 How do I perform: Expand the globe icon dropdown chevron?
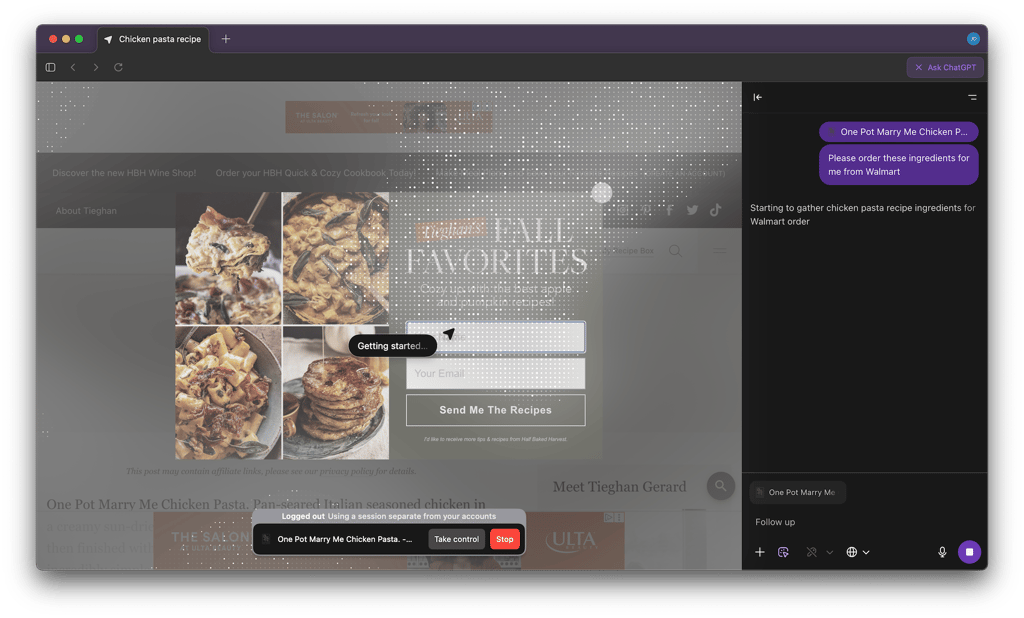pos(866,553)
